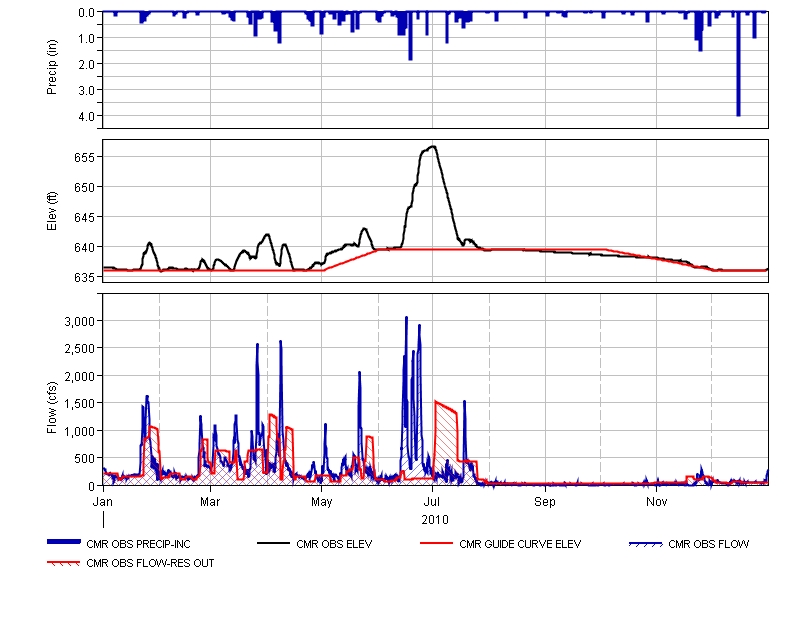
Task: Click the blue hatched OBS FLOW legend swatch
Action: tap(645, 544)
